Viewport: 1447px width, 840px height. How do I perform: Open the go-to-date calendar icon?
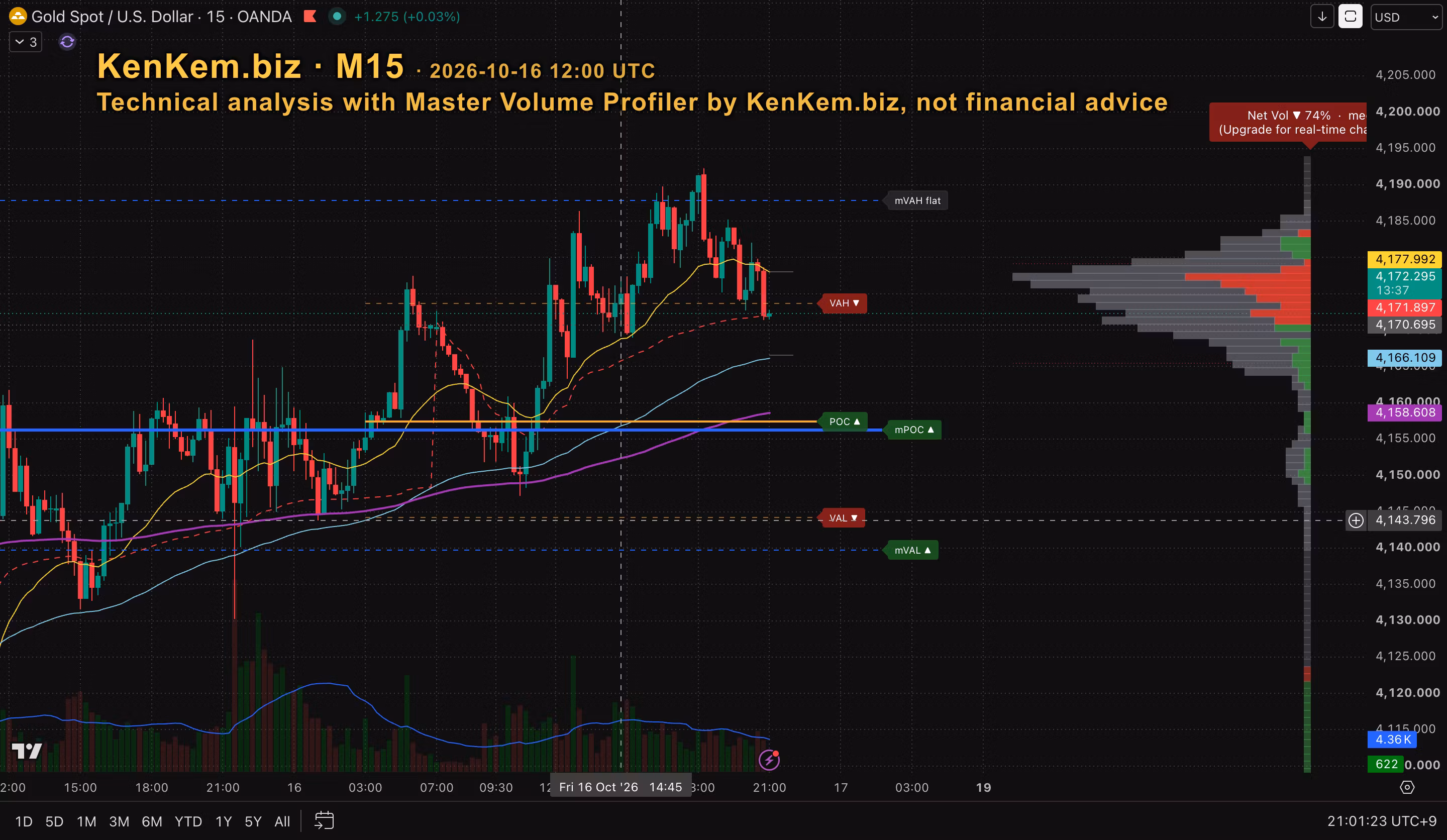point(324,821)
